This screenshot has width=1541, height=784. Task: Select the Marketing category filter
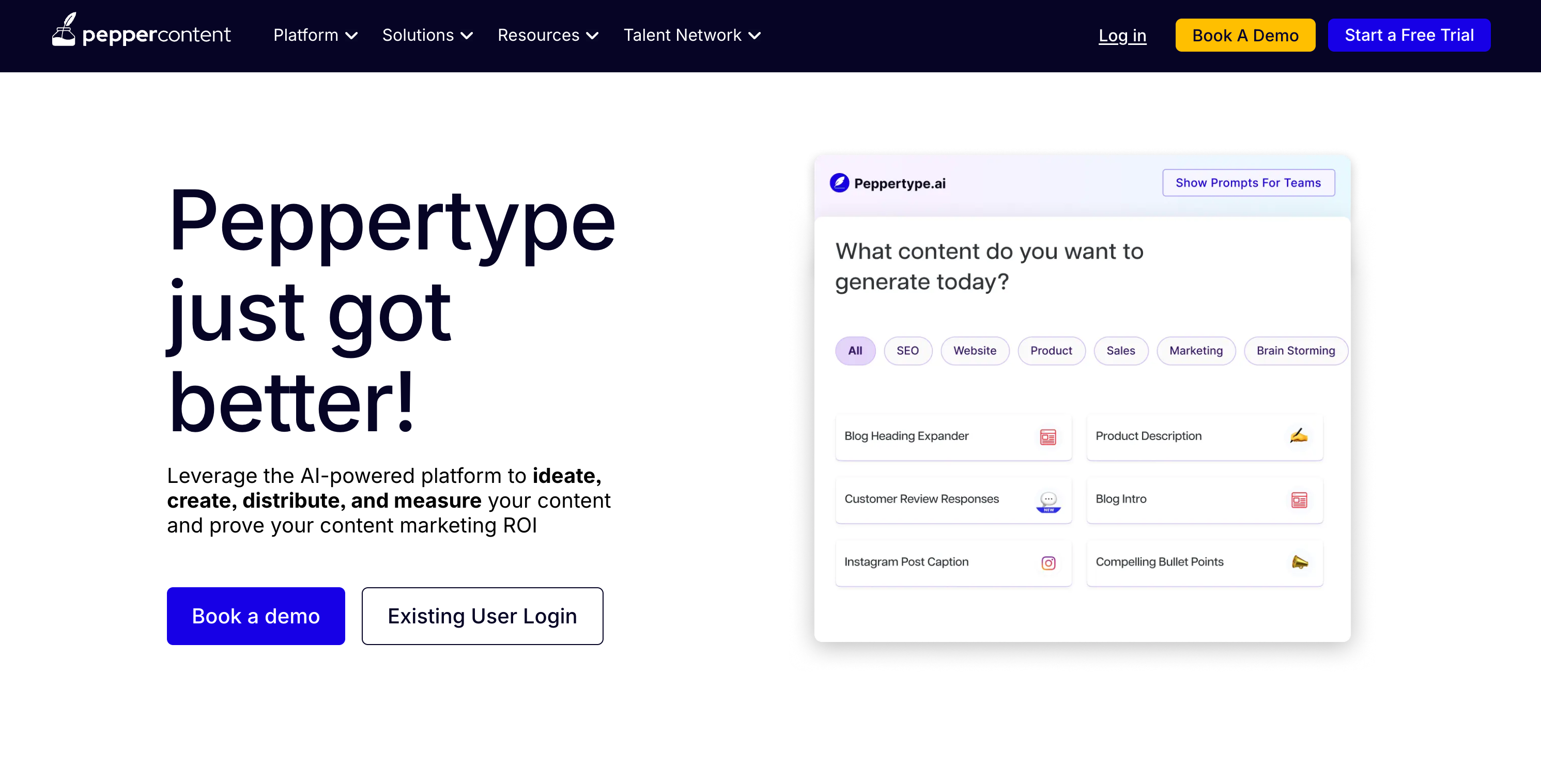click(x=1195, y=351)
